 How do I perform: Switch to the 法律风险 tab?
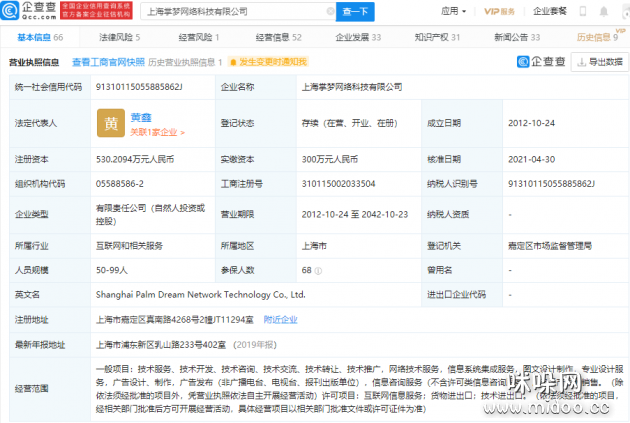120,37
